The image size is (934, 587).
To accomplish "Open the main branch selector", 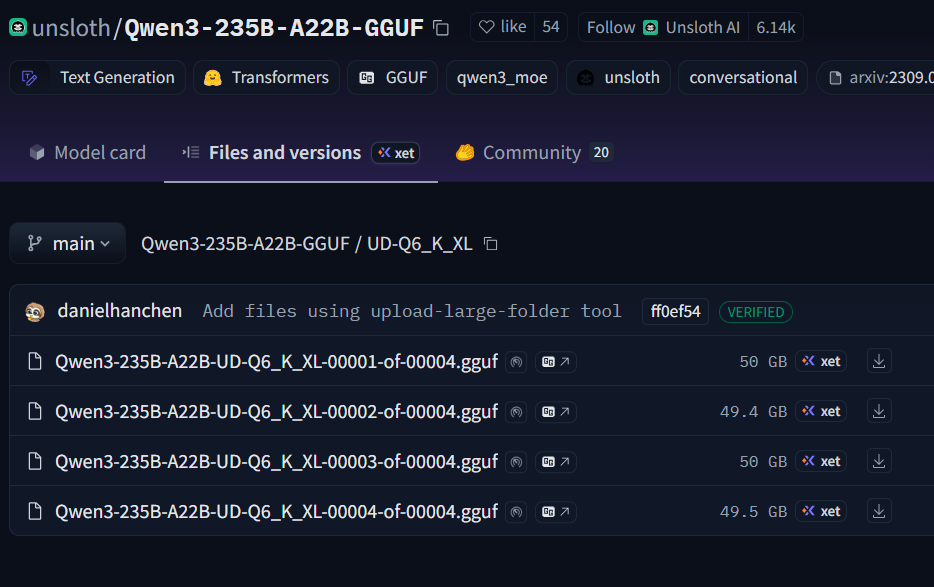I will tap(67, 242).
